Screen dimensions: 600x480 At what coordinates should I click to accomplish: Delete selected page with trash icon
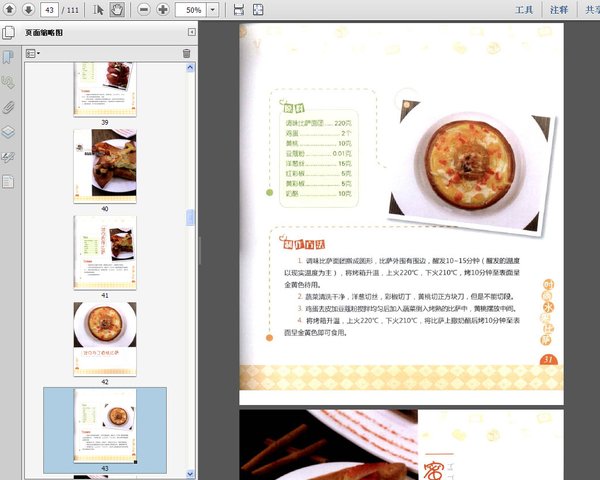(186, 53)
